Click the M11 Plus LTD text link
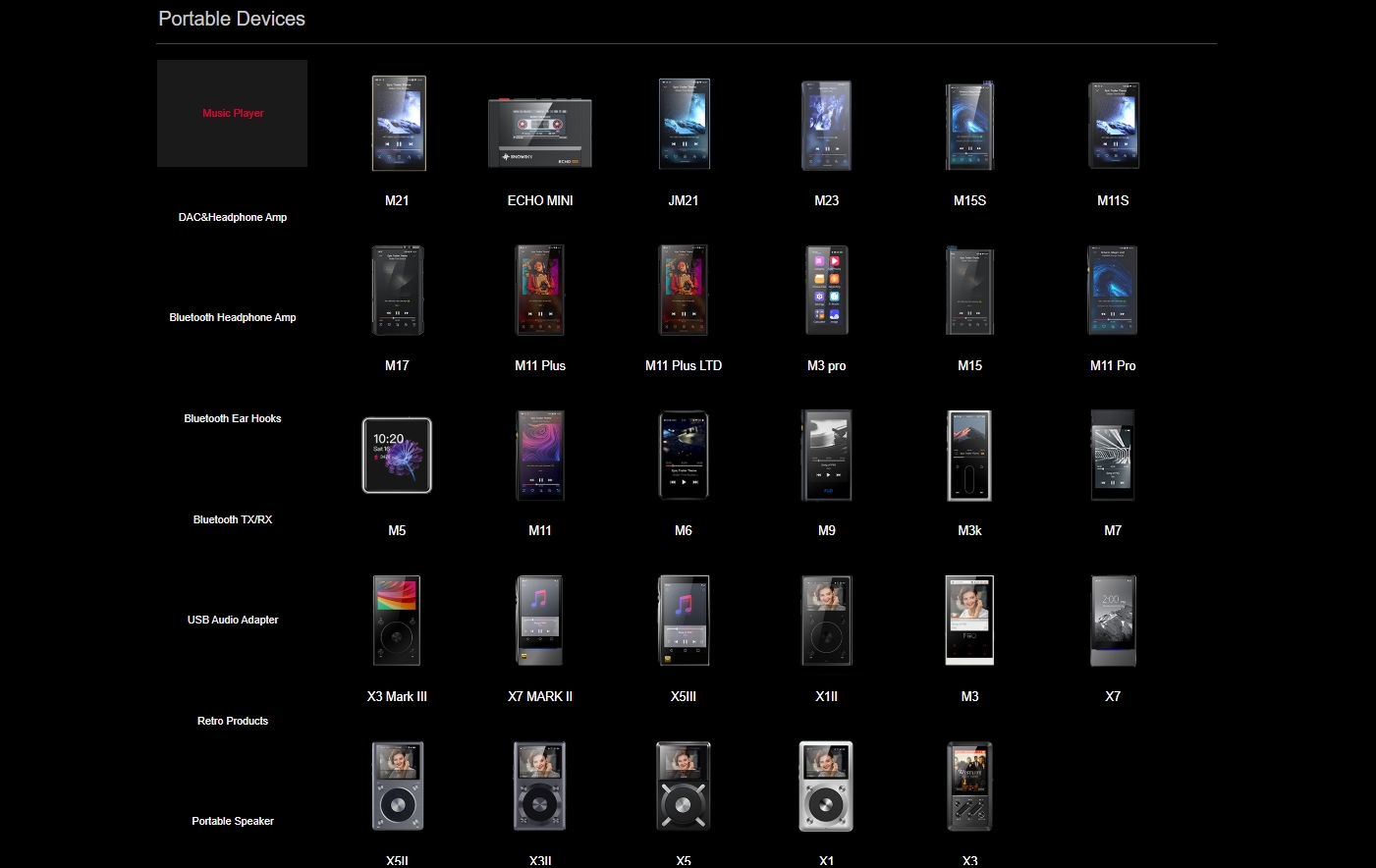 (x=684, y=365)
